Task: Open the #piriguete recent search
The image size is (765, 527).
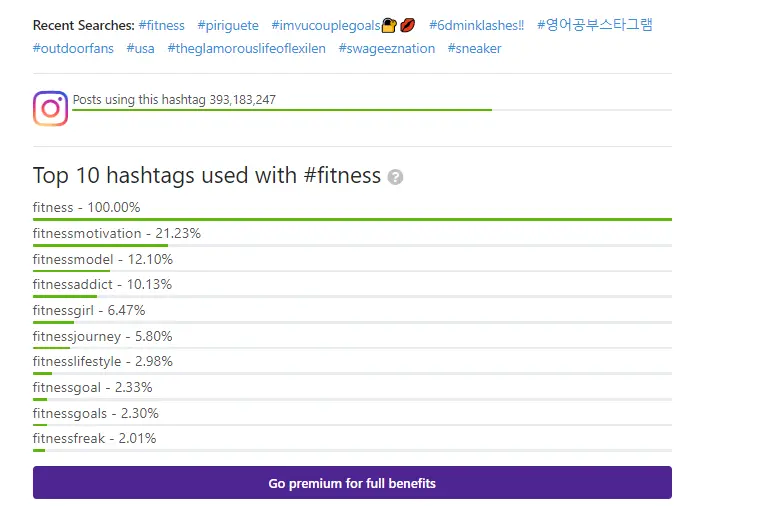Action: (x=228, y=25)
